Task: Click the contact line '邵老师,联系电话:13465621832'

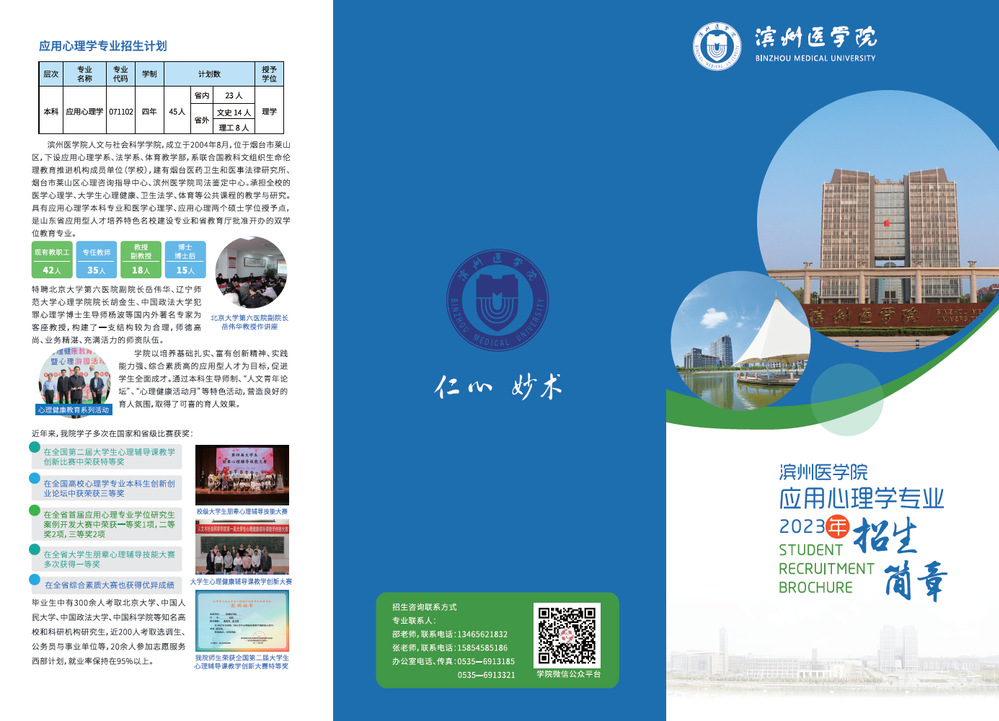Action: pyautogui.click(x=450, y=634)
